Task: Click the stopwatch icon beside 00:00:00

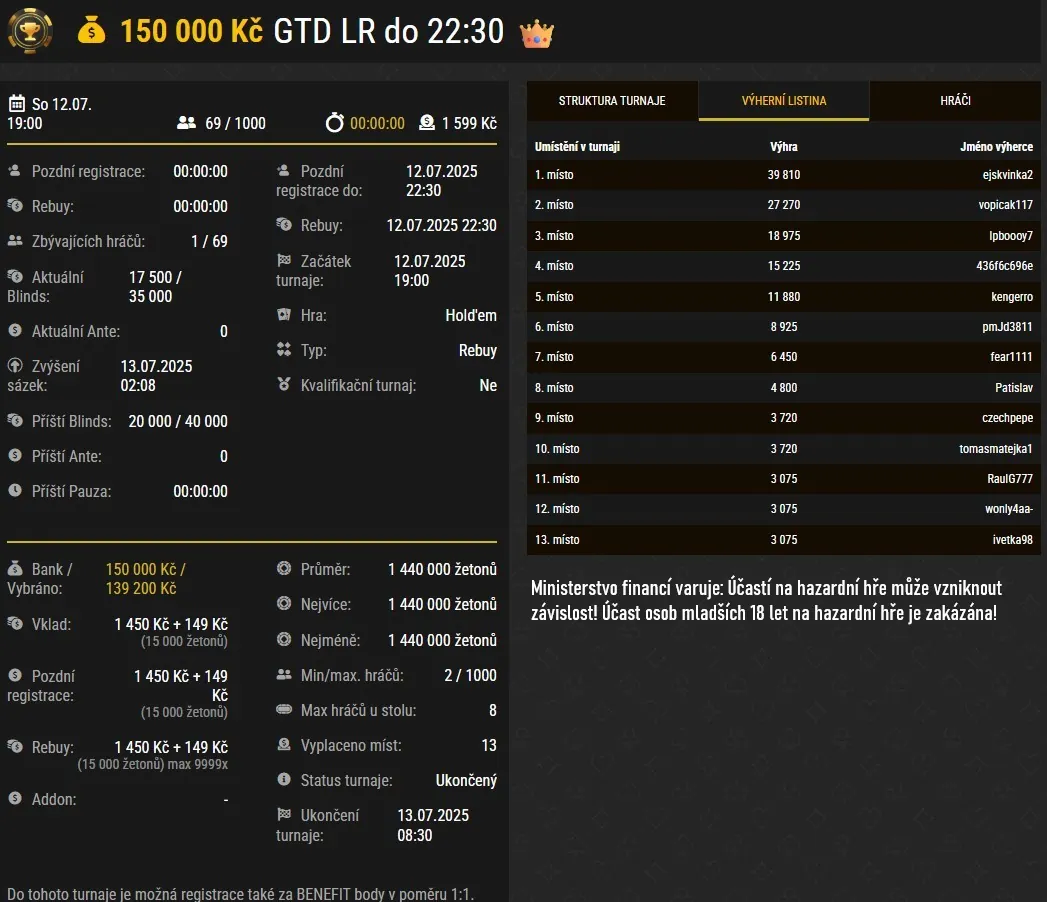Action: tap(335, 122)
